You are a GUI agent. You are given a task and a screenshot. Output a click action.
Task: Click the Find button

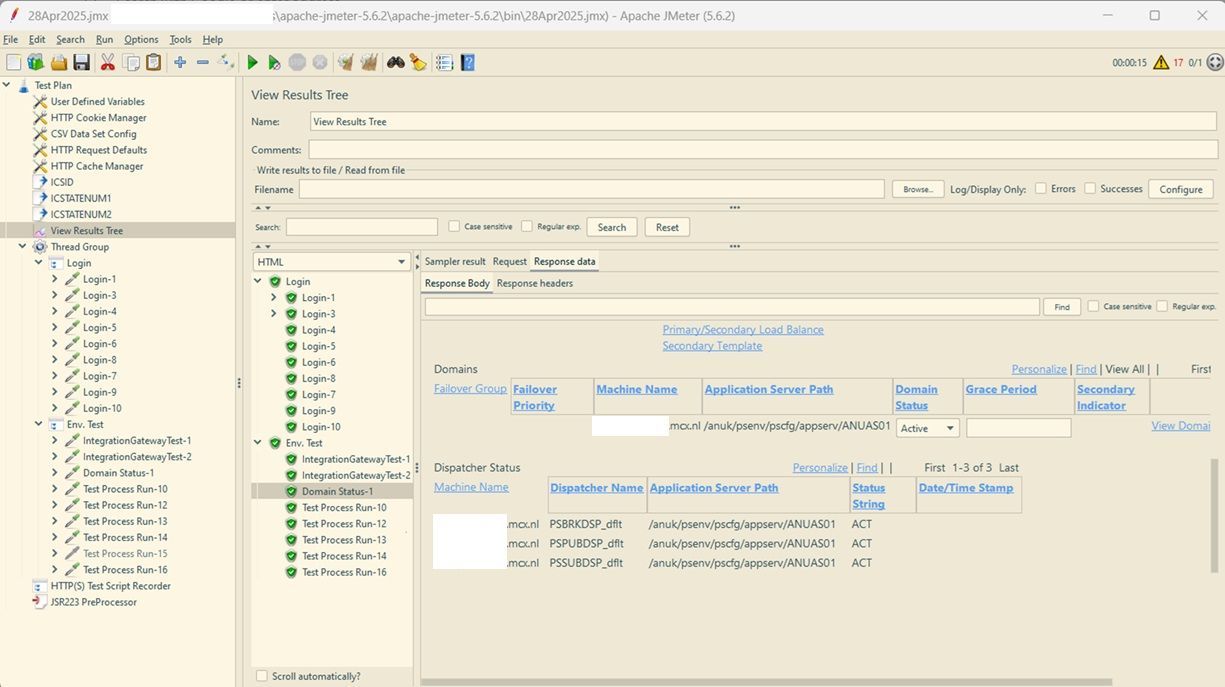click(1062, 307)
